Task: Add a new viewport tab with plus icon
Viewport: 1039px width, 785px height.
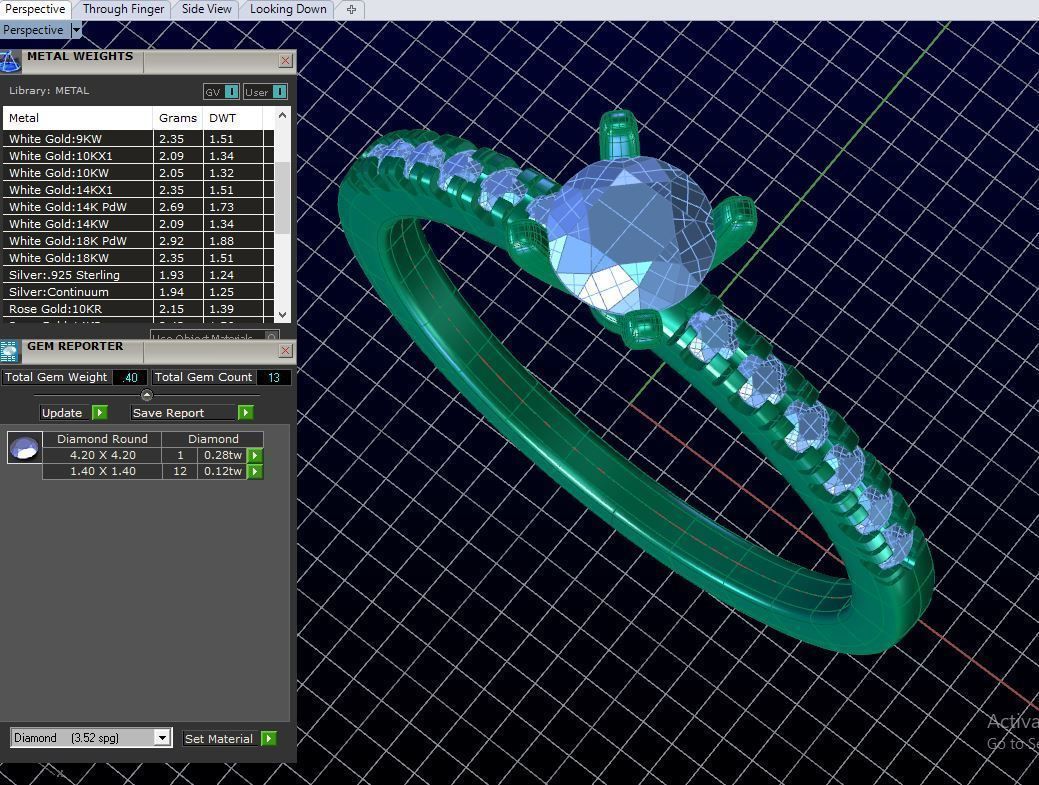Action: point(351,9)
